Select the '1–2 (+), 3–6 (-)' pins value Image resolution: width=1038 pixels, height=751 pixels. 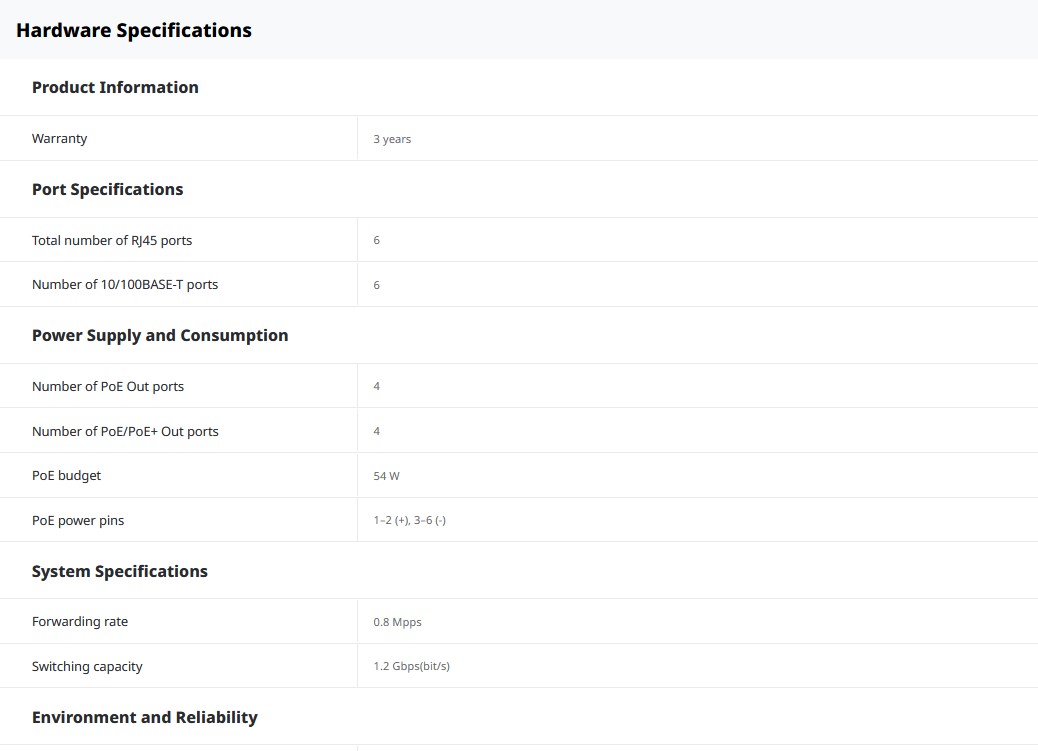coord(409,520)
